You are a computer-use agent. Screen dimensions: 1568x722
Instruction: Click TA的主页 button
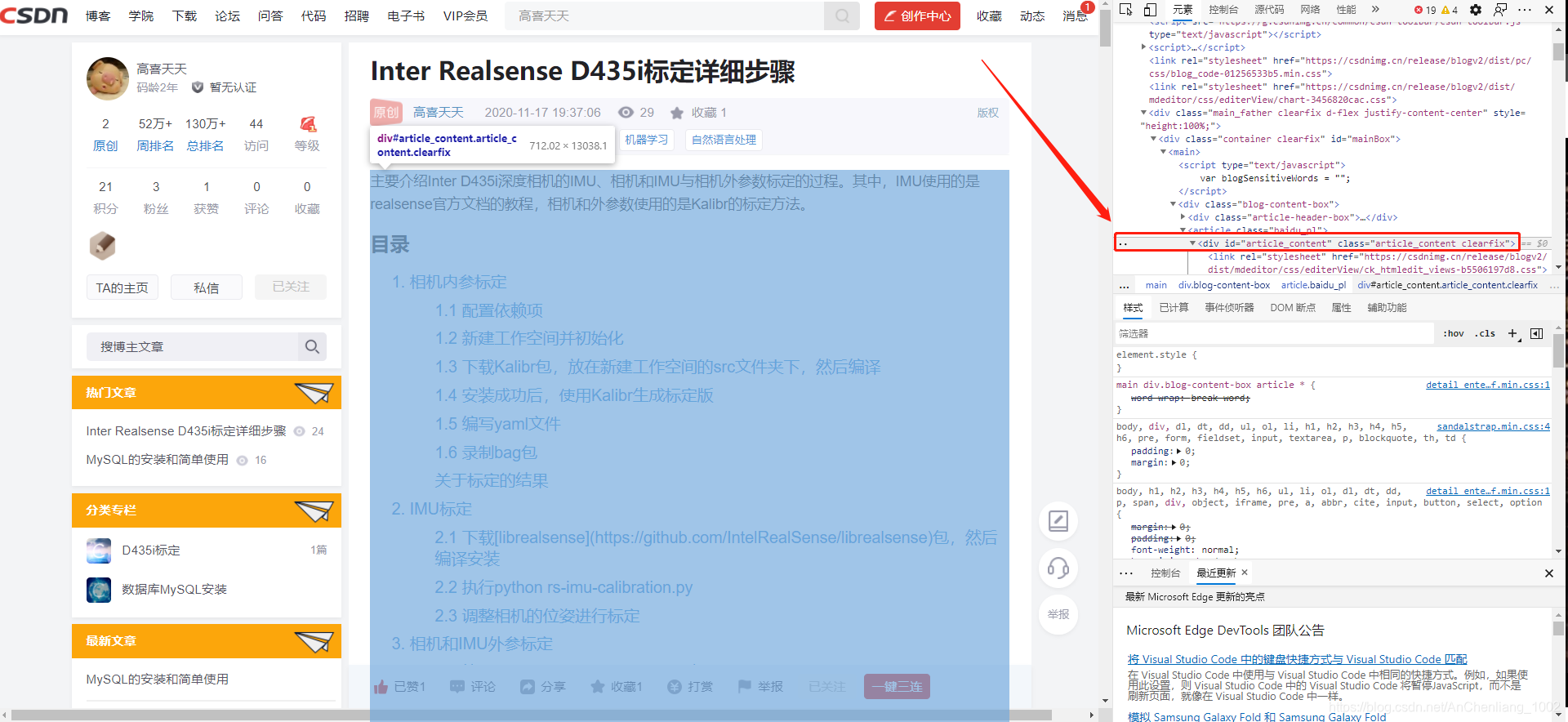(122, 287)
